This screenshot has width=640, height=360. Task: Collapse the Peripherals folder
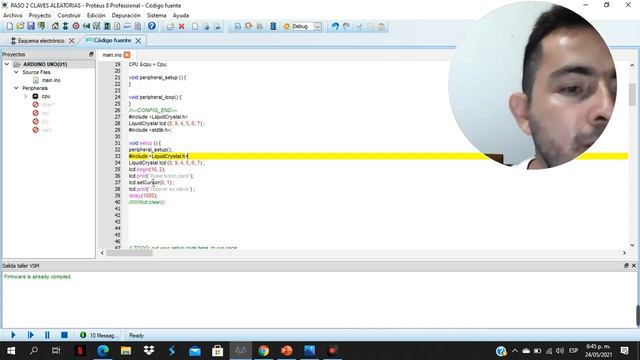pyautogui.click(x=16, y=88)
